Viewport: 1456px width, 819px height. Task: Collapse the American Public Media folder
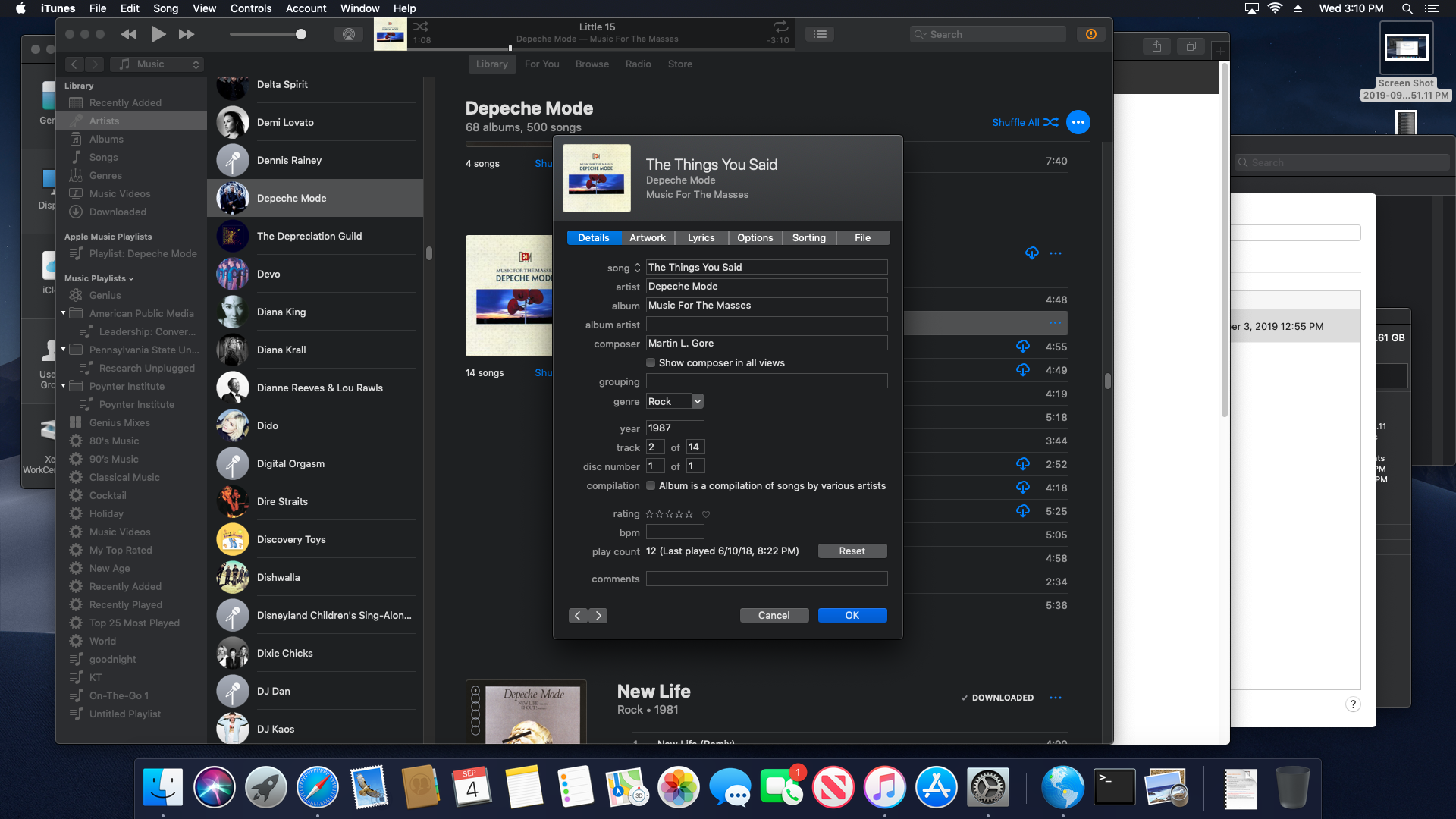(64, 313)
